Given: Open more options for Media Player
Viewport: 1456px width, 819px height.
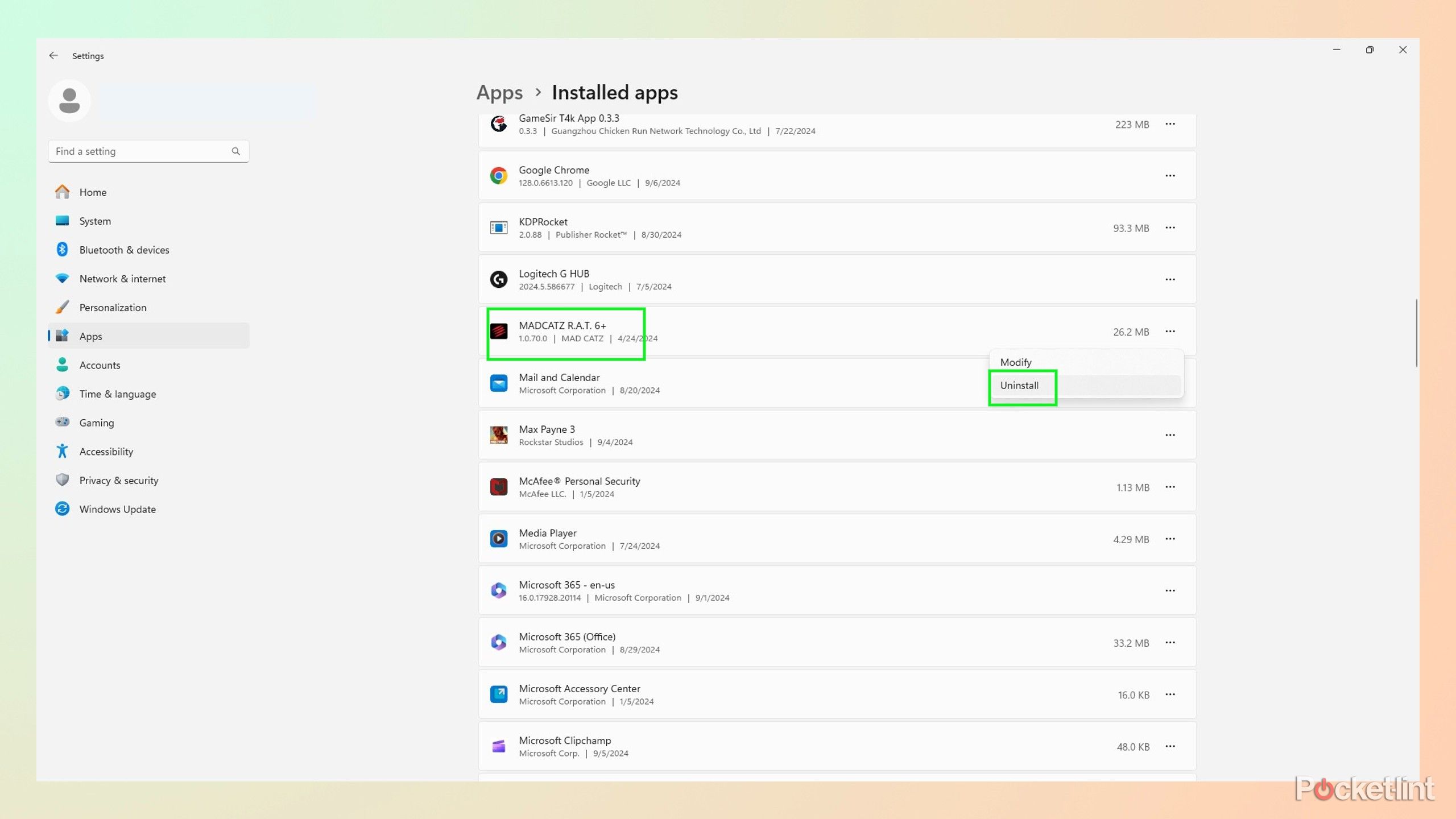Looking at the screenshot, I should (x=1170, y=539).
